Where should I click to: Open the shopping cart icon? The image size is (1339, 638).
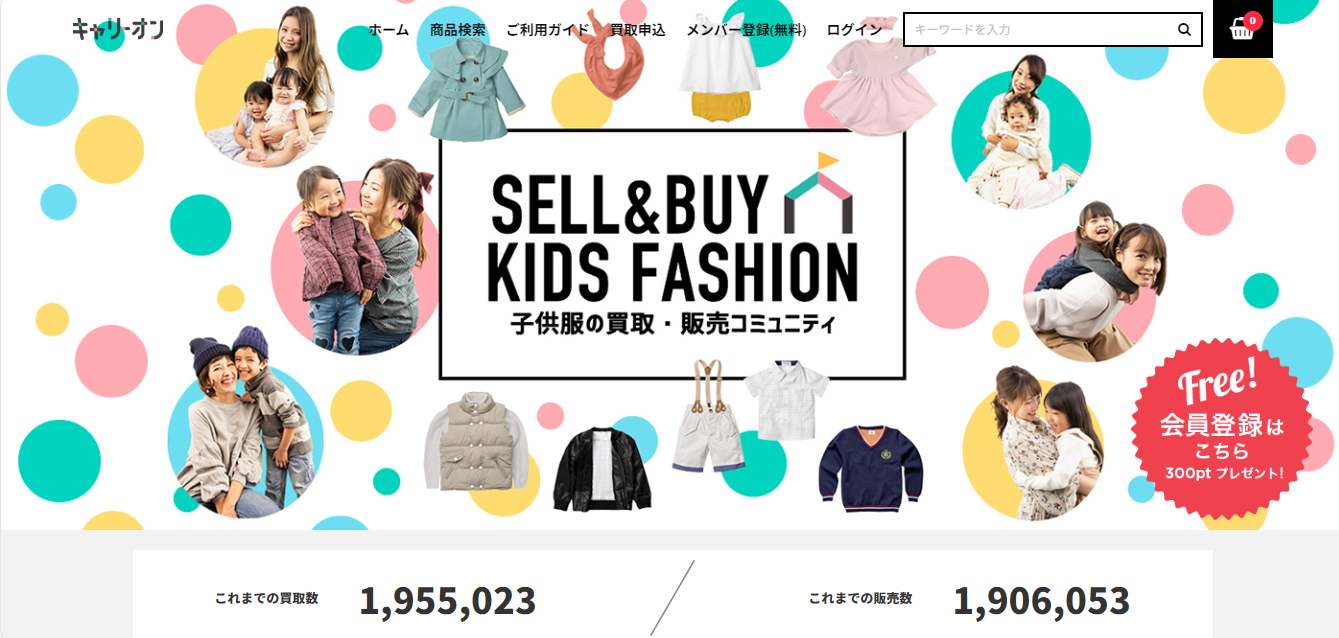click(x=1241, y=30)
